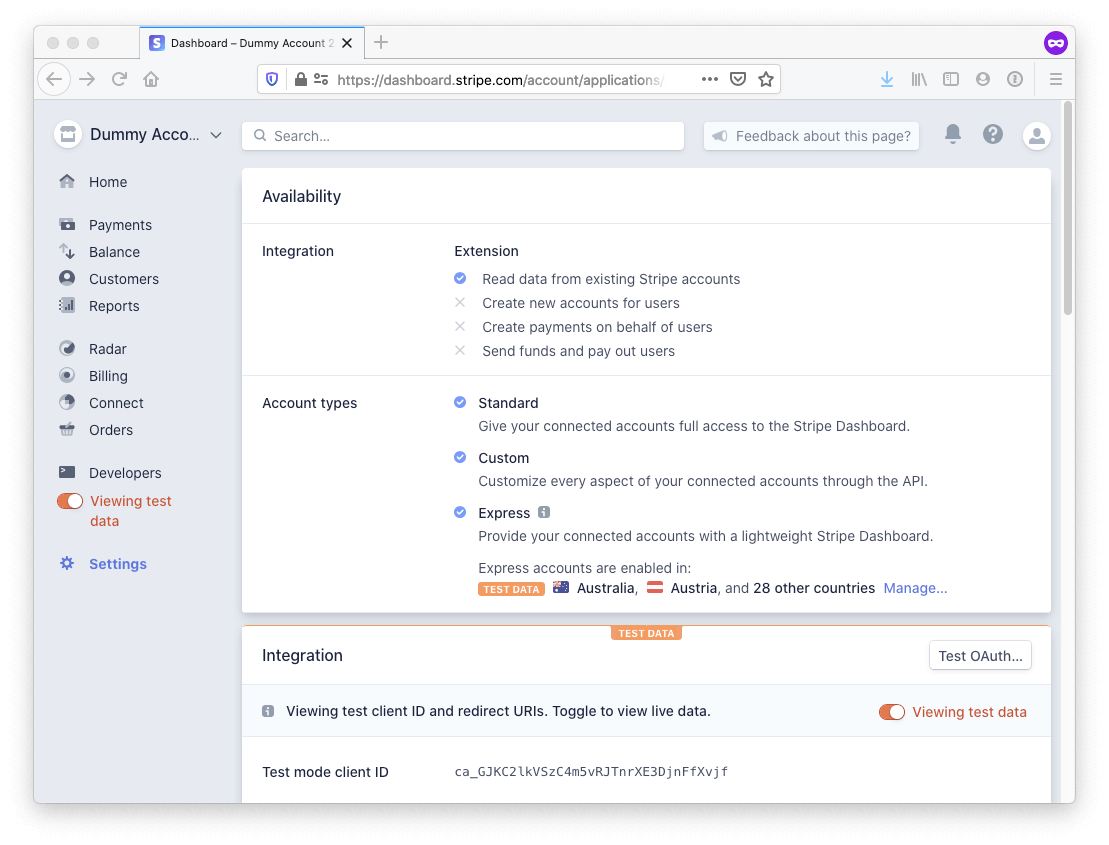Click the notification bell icon
Screen dimensions: 1109x845
(x=952, y=135)
